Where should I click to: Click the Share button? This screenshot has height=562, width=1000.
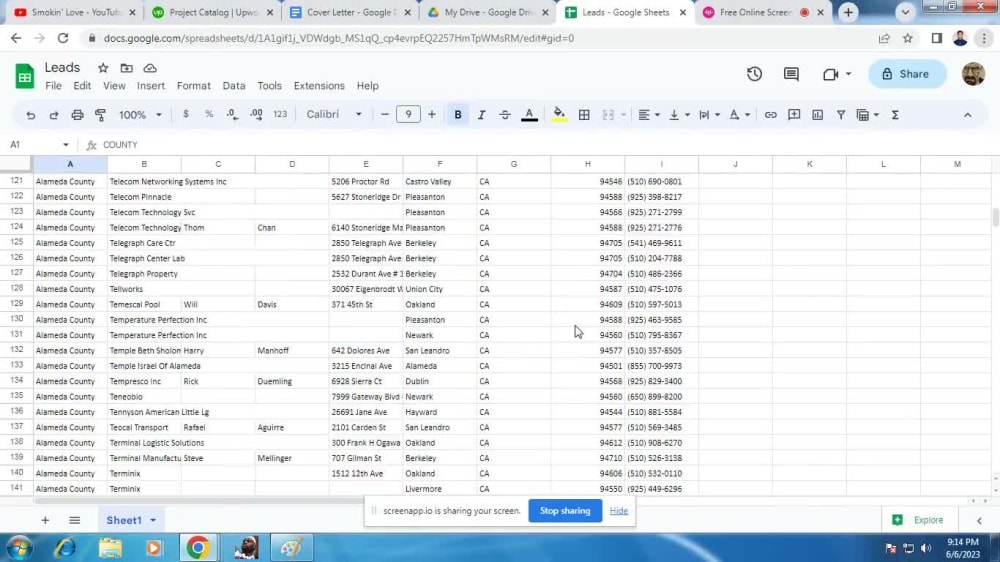906,74
